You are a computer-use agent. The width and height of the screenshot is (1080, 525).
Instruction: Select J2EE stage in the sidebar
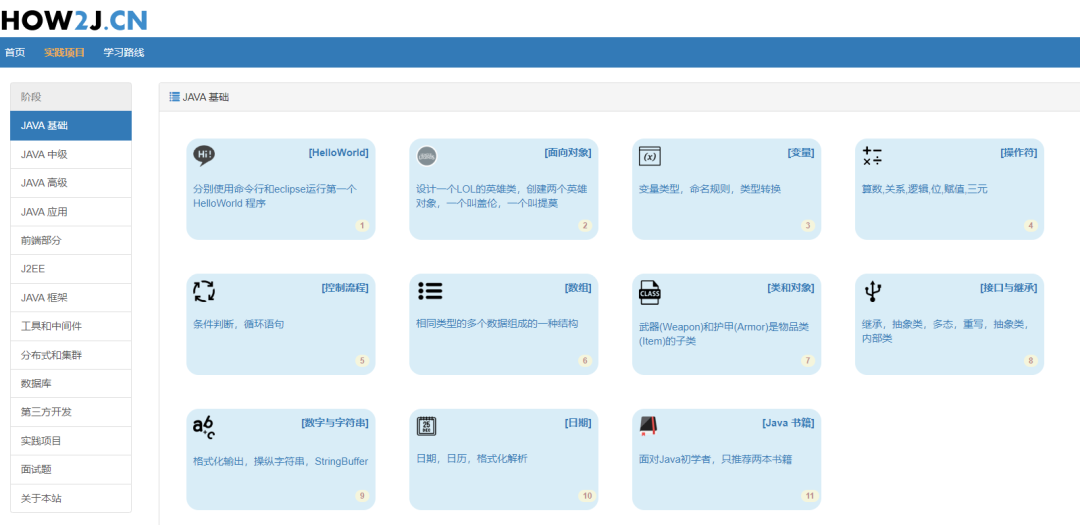pyautogui.click(x=71, y=269)
